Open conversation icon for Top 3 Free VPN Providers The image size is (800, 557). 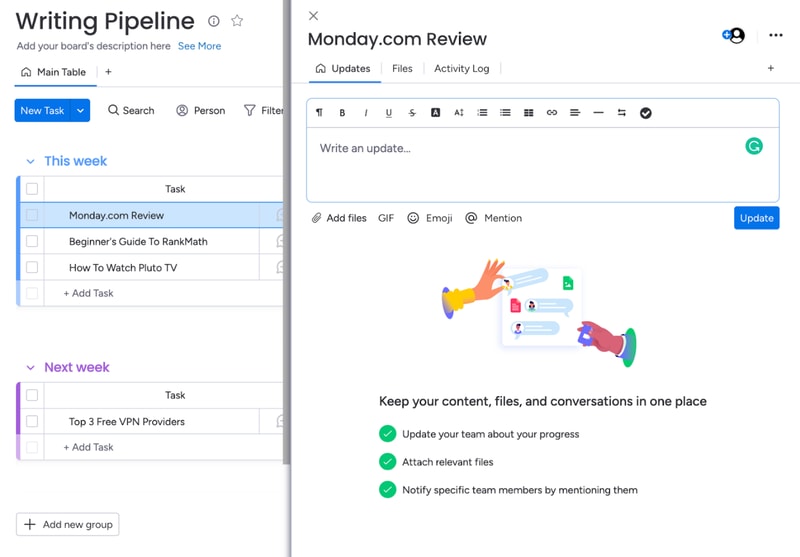point(280,421)
